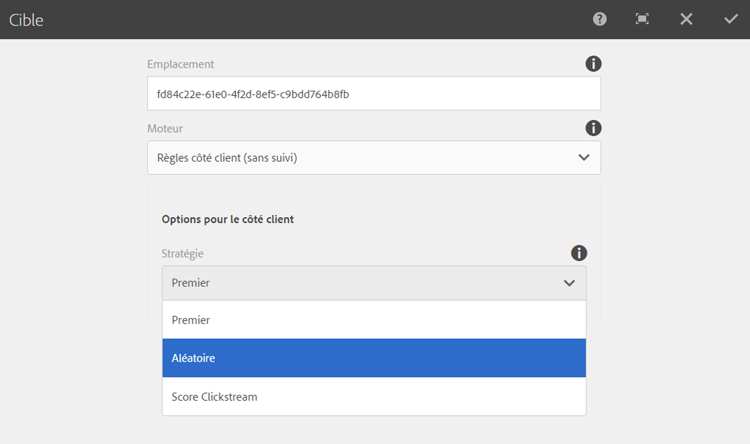The width and height of the screenshot is (750, 444).
Task: Click the chevron arrow on Moteur select
Action: 584,157
